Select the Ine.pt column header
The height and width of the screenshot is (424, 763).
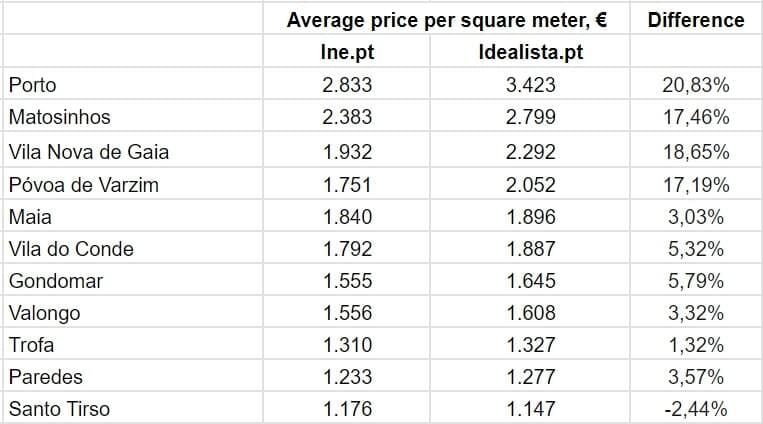pos(346,53)
